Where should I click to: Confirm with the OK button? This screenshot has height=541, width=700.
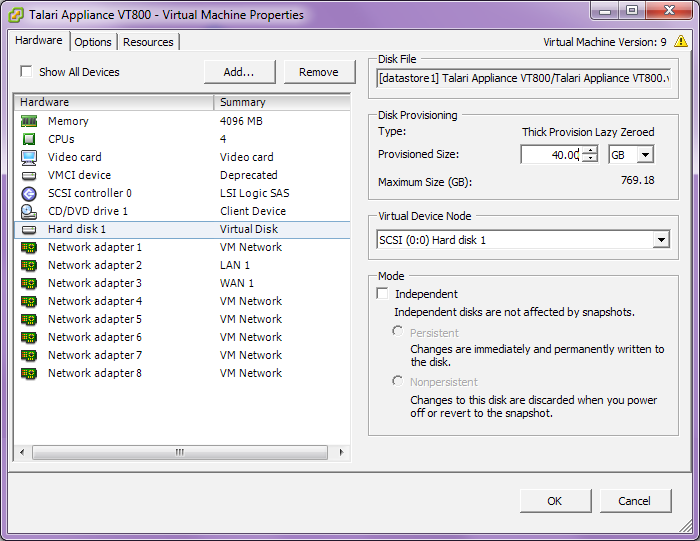click(555, 501)
